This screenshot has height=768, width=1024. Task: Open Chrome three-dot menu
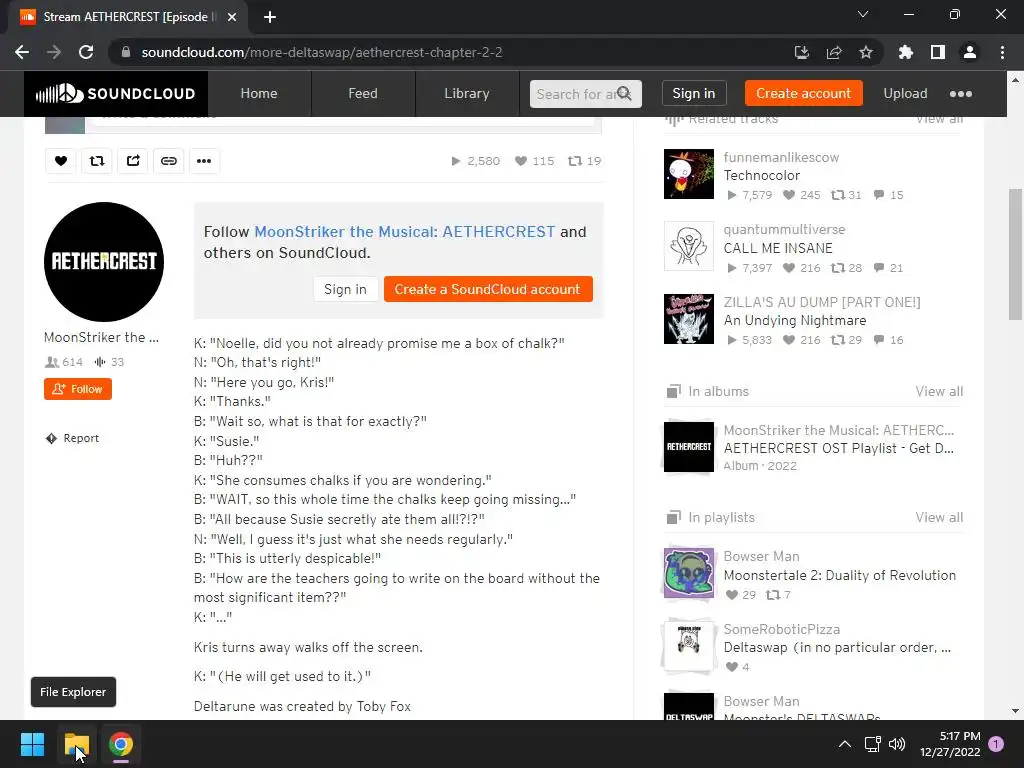click(x=1002, y=52)
